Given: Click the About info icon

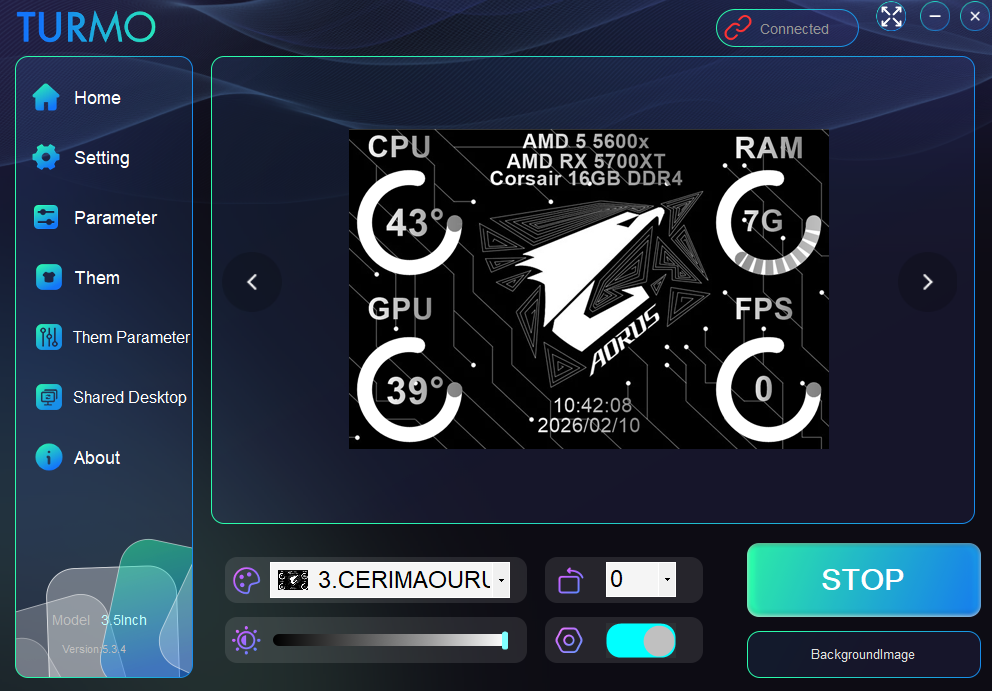Looking at the screenshot, I should [x=48, y=457].
